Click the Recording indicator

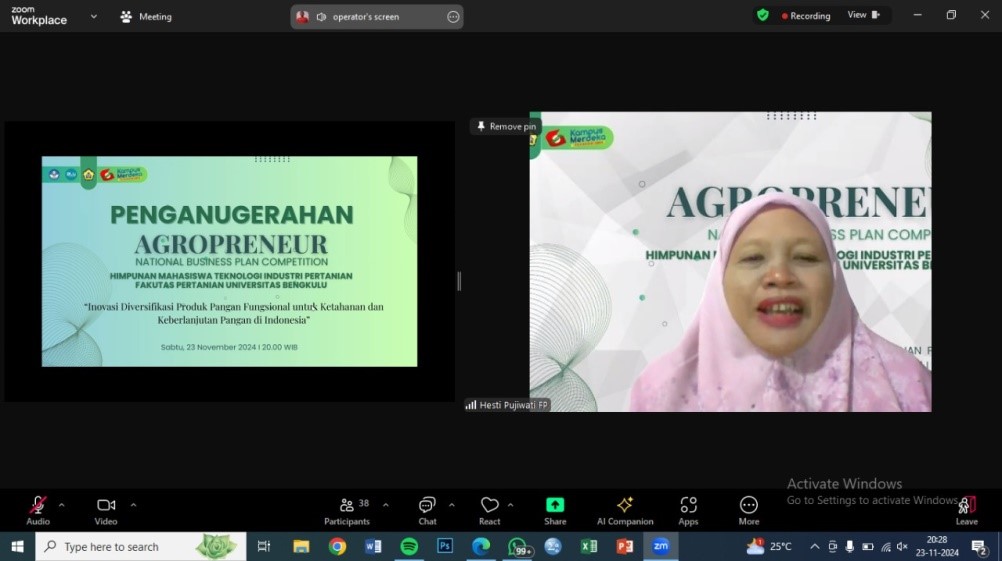click(x=806, y=16)
